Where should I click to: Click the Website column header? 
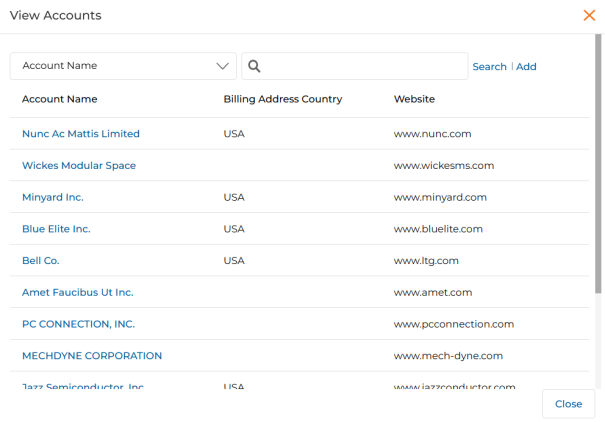click(x=414, y=99)
